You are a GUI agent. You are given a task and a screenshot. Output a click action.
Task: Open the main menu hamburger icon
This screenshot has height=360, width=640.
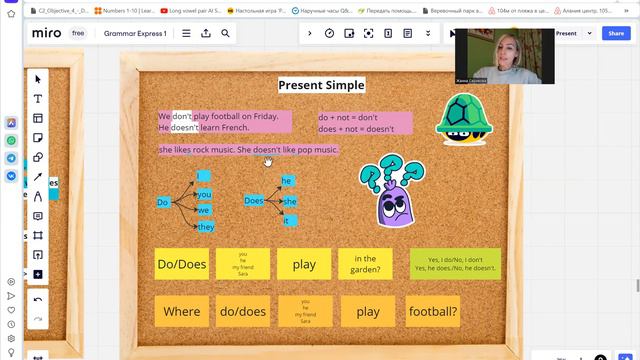tap(186, 33)
